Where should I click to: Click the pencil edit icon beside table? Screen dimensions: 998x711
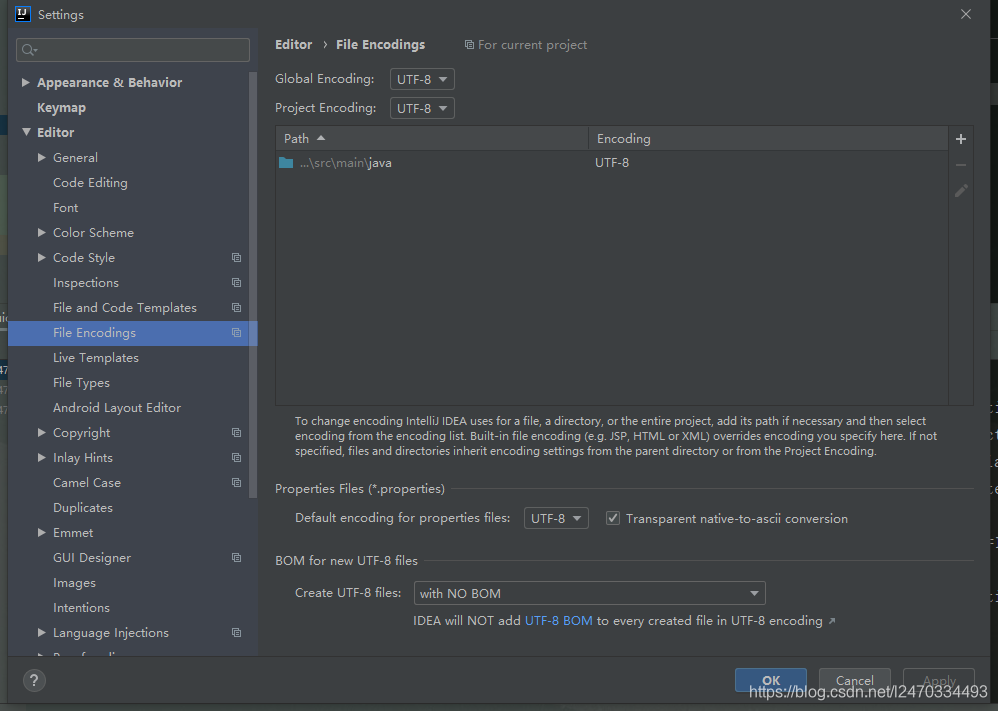[x=961, y=190]
